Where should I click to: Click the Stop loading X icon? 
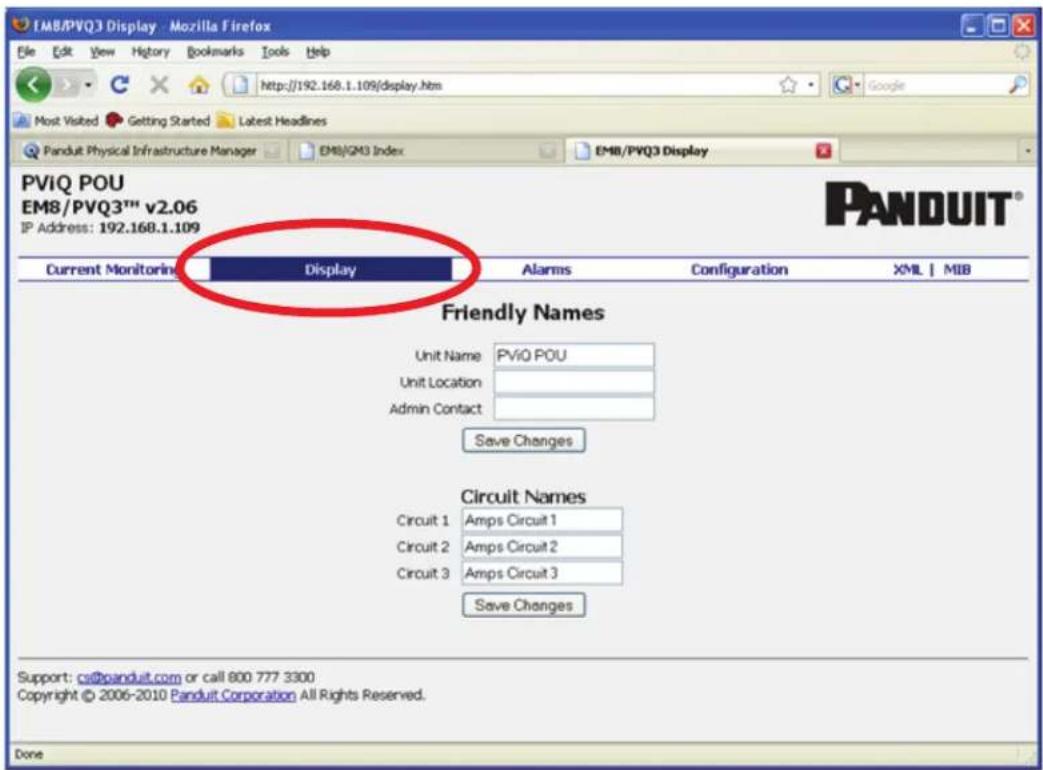click(x=159, y=85)
